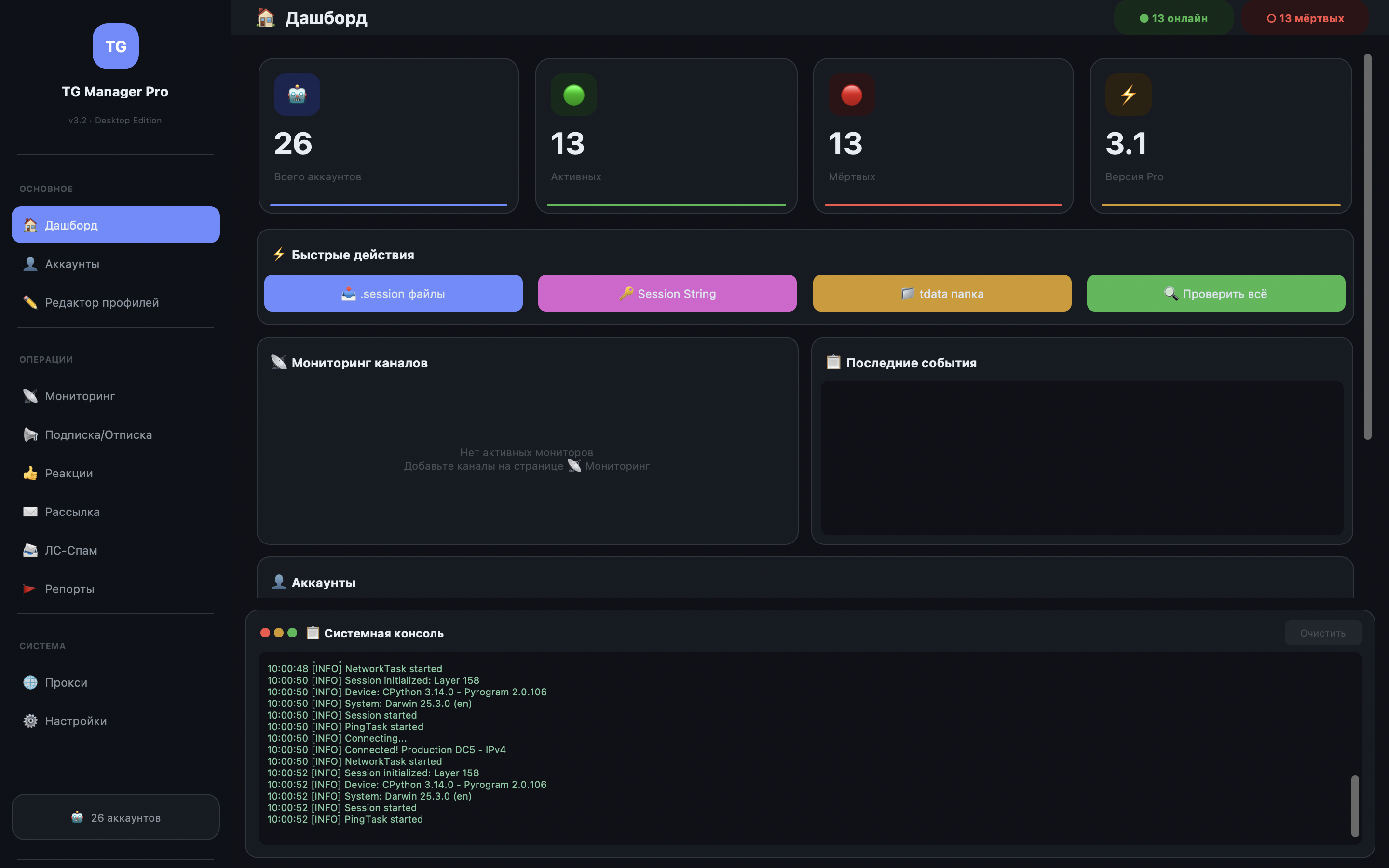This screenshot has height=868, width=1389.
Task: Click the globe icon next to Прокси
Action: click(30, 682)
